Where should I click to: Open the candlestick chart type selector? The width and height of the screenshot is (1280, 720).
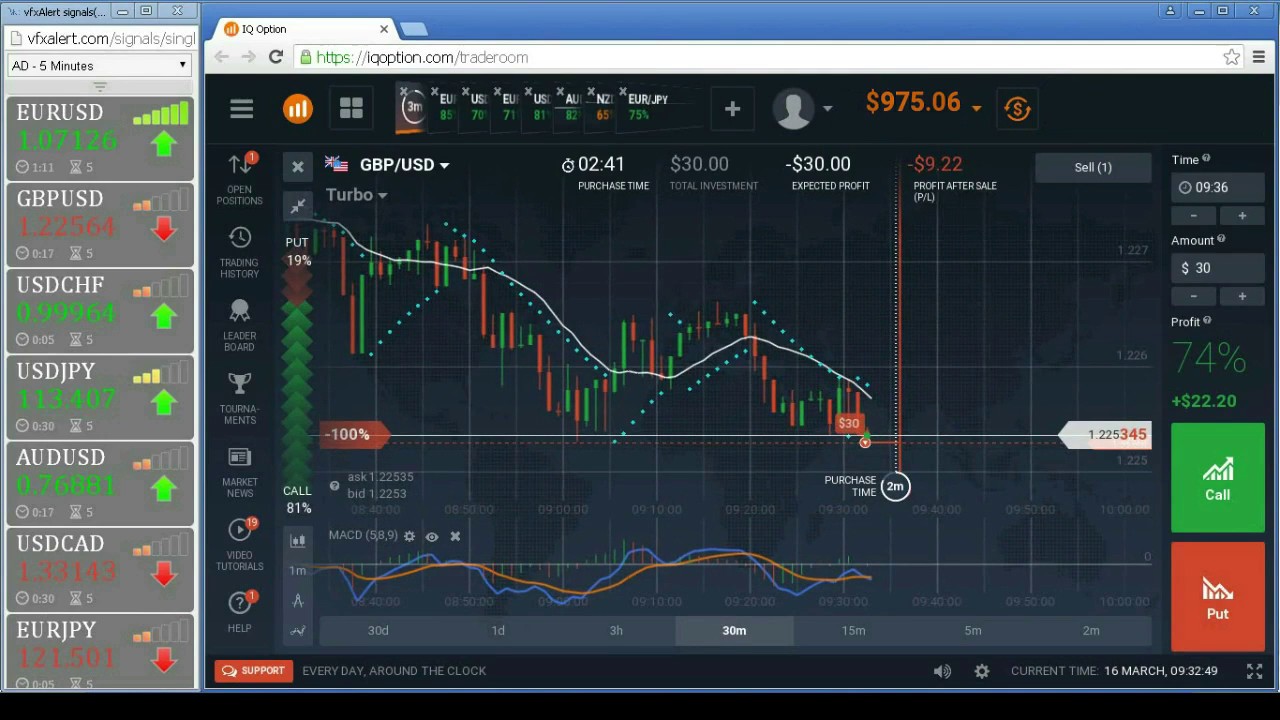point(298,541)
